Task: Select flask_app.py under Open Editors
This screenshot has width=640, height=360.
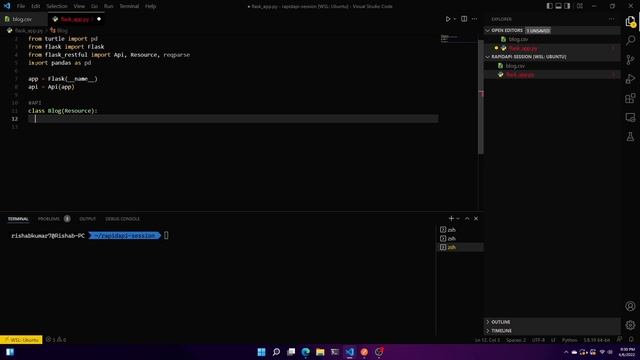Action: point(553,48)
